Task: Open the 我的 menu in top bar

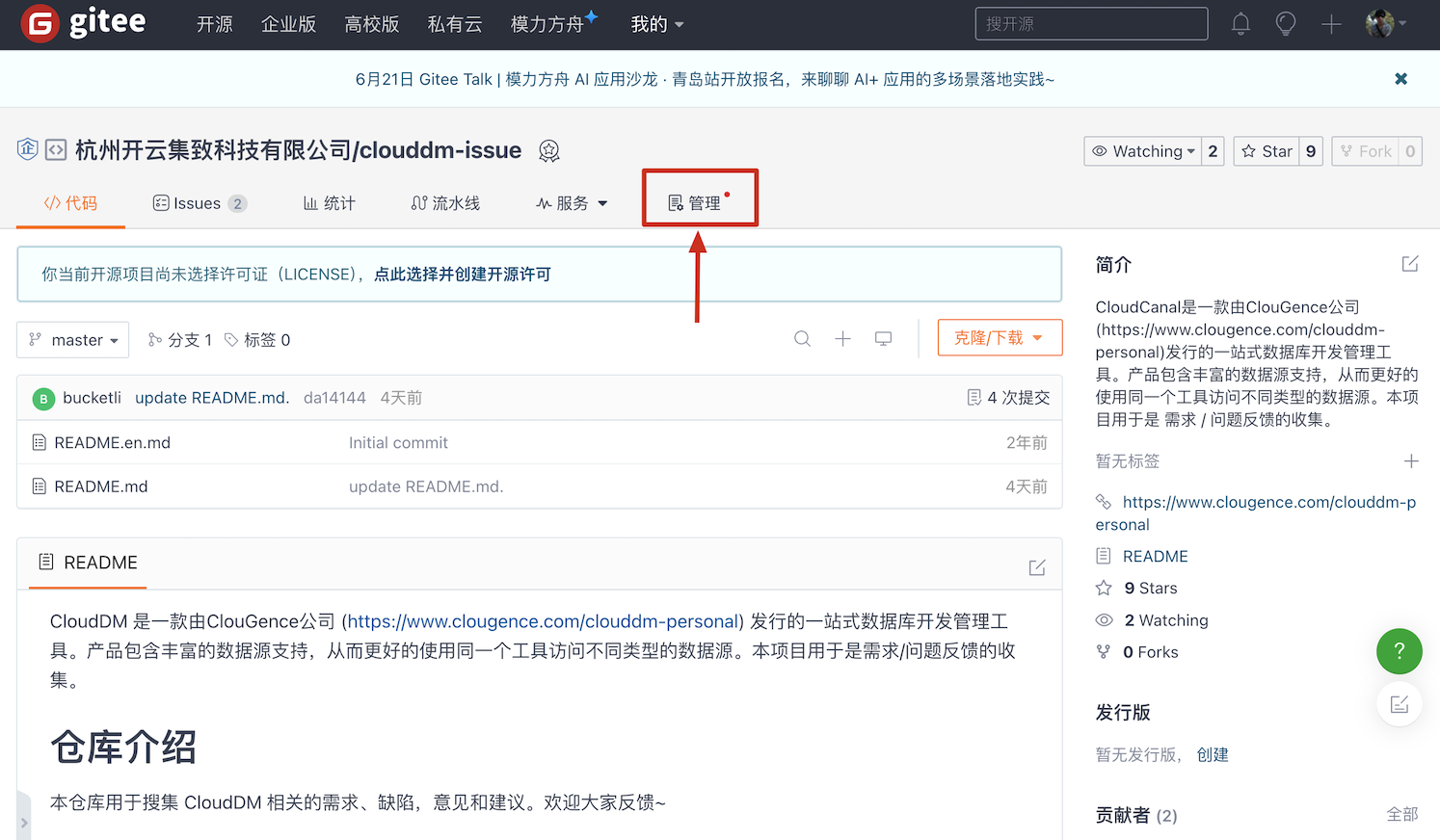Action: pyautogui.click(x=656, y=24)
